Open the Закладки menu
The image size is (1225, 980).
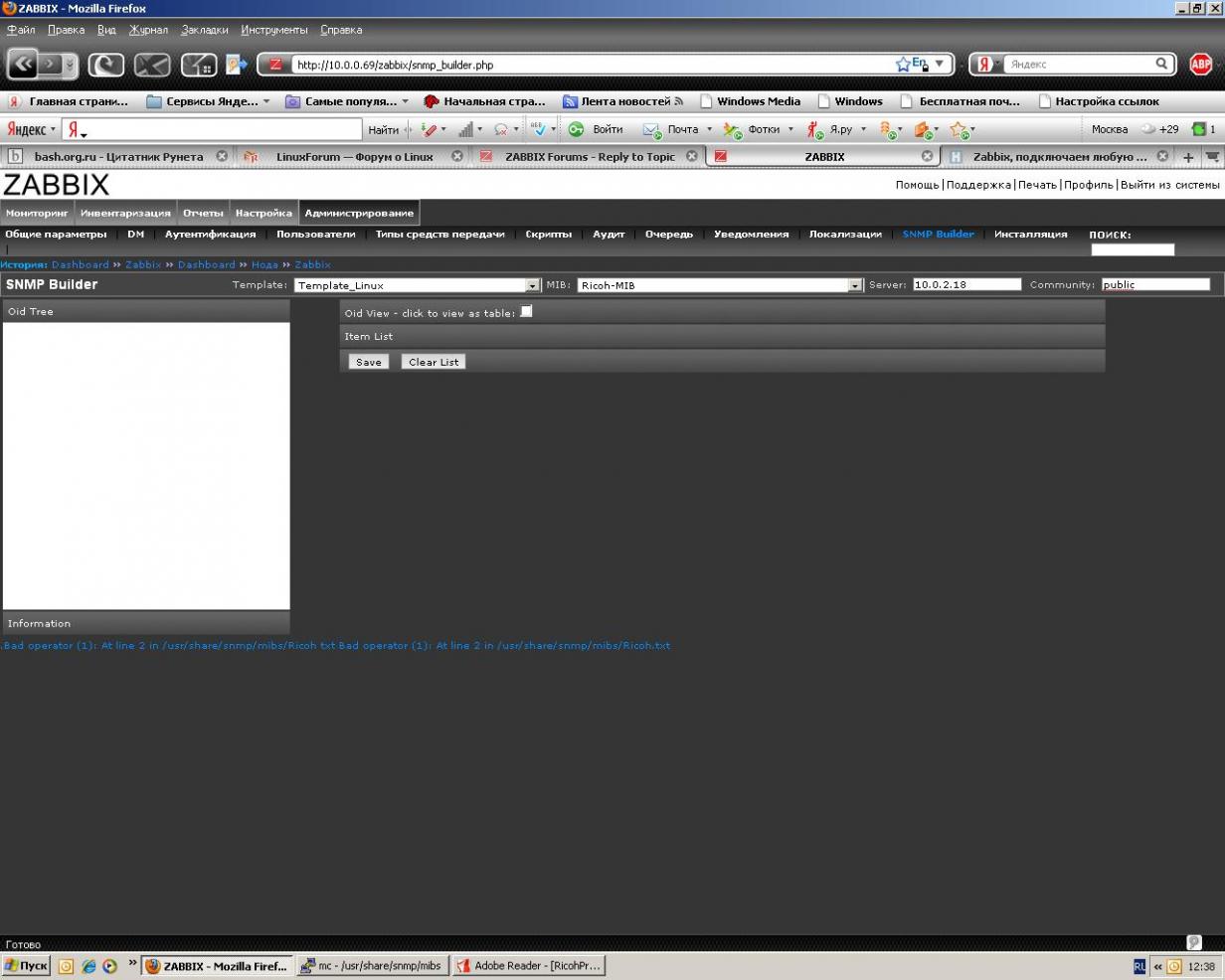pos(205,30)
